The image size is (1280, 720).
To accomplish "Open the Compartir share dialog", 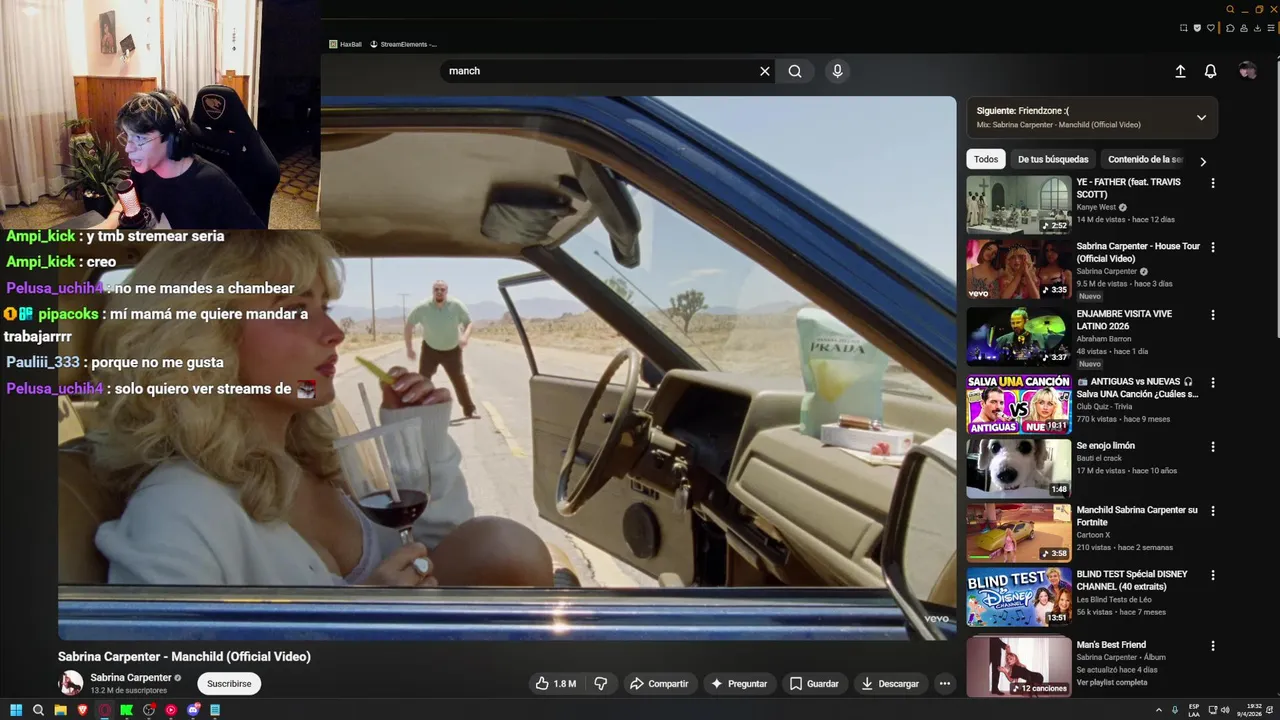I will tap(658, 684).
